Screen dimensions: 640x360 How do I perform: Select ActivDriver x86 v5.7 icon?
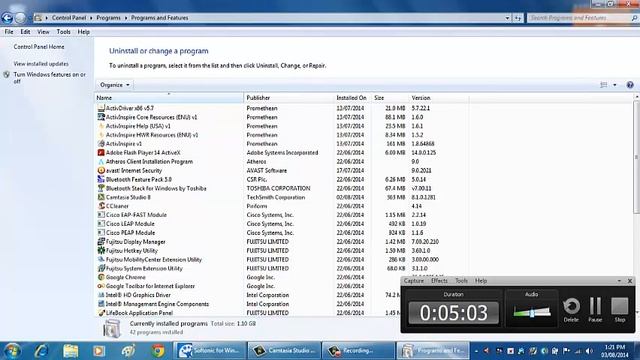tap(101, 108)
